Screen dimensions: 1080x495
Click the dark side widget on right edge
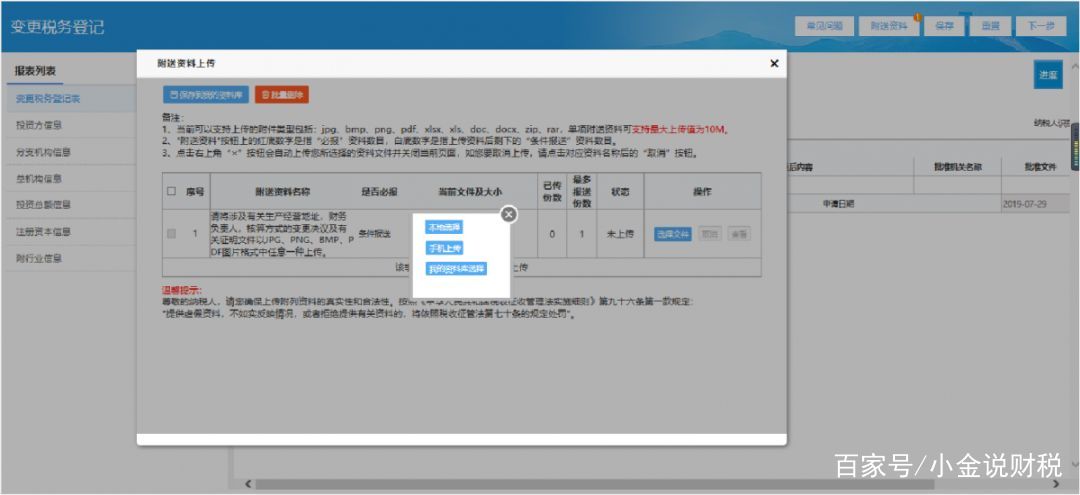pos(1075,147)
